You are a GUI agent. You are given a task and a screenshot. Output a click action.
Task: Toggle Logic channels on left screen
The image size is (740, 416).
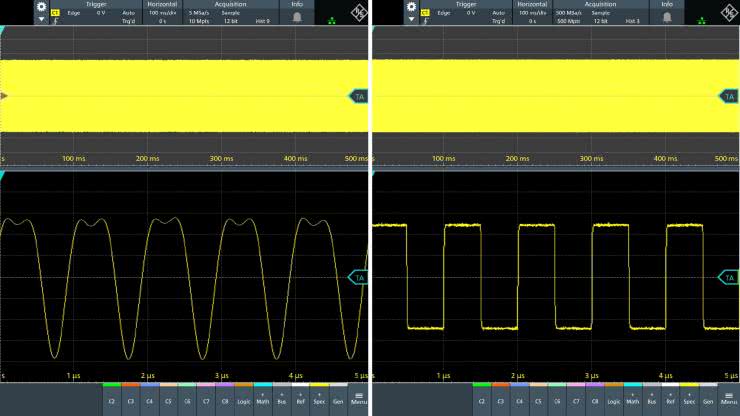point(244,399)
